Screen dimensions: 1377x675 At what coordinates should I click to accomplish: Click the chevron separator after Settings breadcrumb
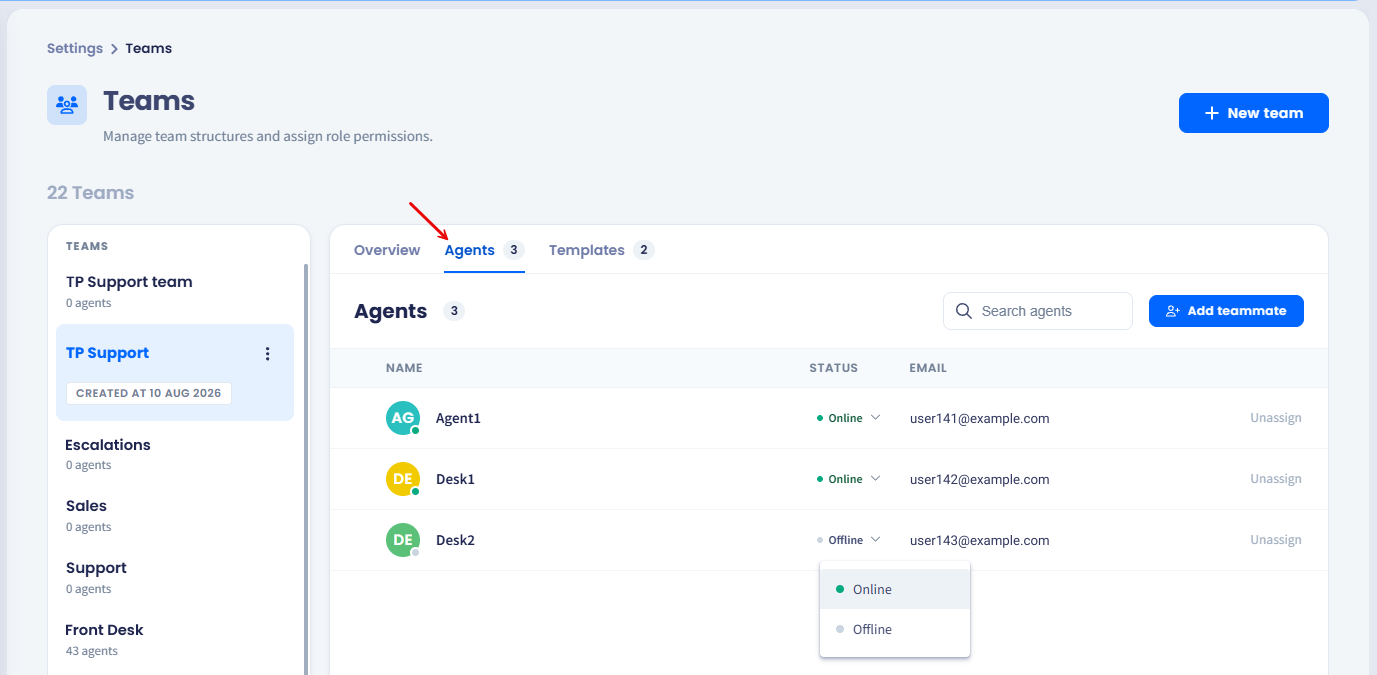point(114,49)
